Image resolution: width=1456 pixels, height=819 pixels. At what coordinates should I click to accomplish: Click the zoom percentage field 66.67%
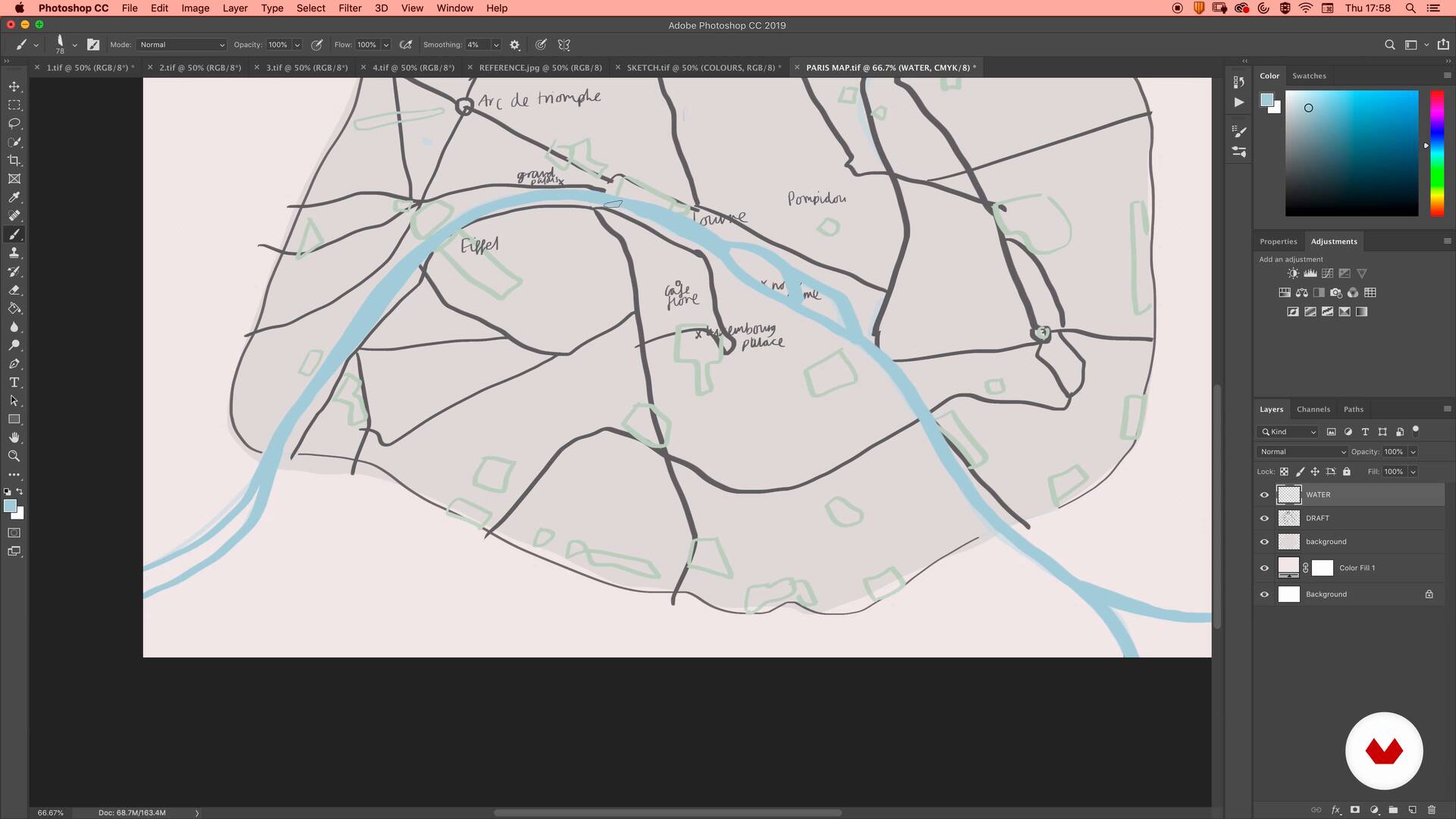click(x=51, y=813)
